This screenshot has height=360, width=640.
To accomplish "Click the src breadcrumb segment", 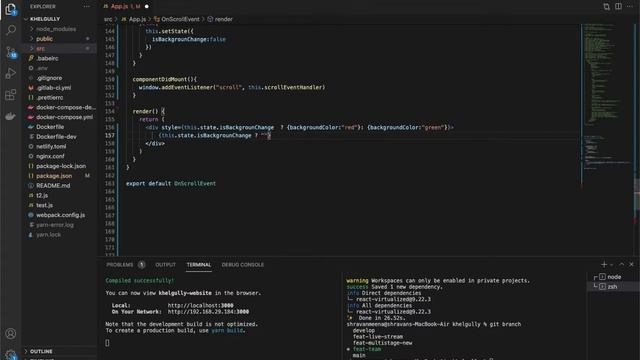I will tap(108, 19).
